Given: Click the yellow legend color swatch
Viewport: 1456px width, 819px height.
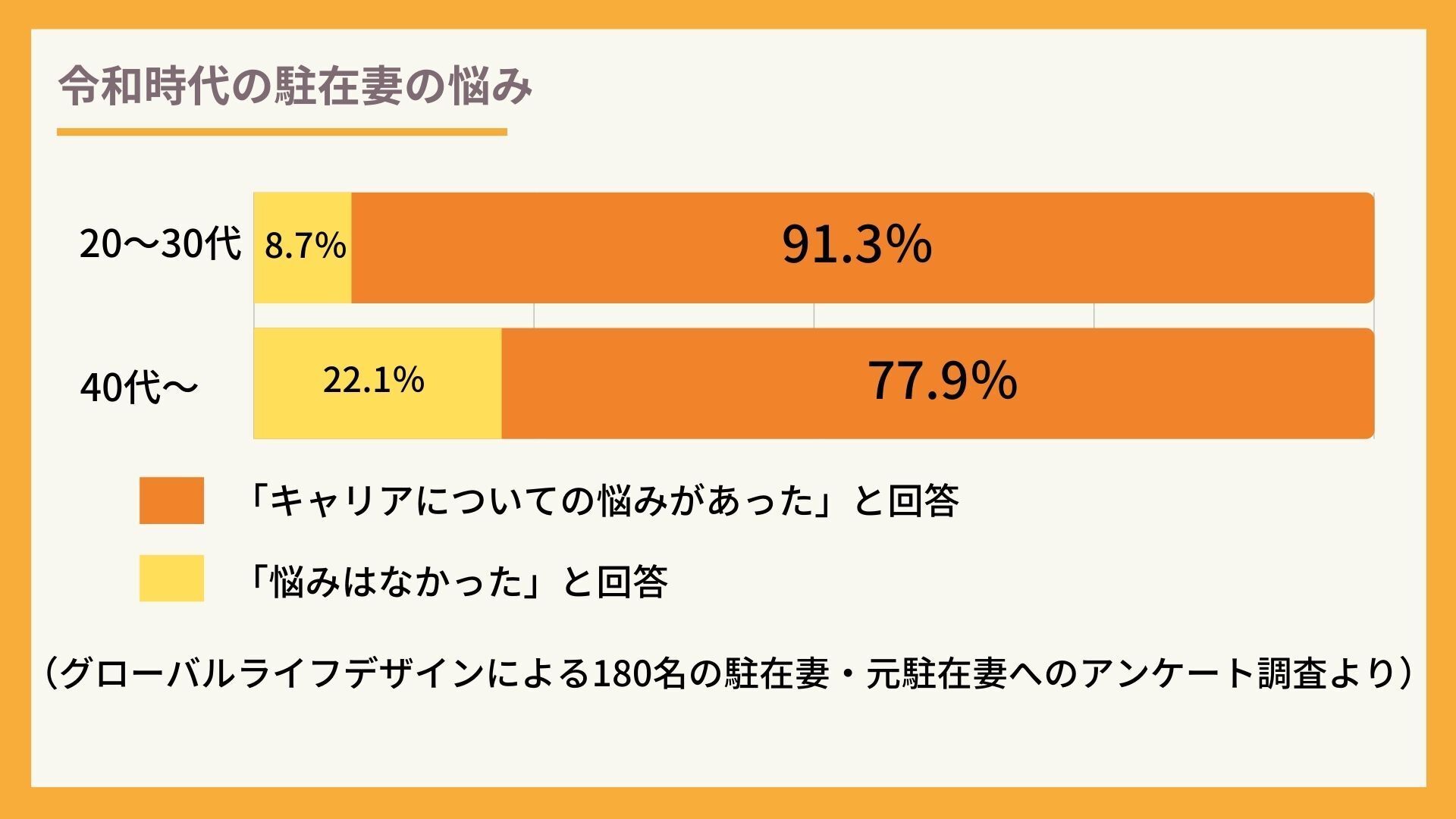Looking at the screenshot, I should coord(171,579).
